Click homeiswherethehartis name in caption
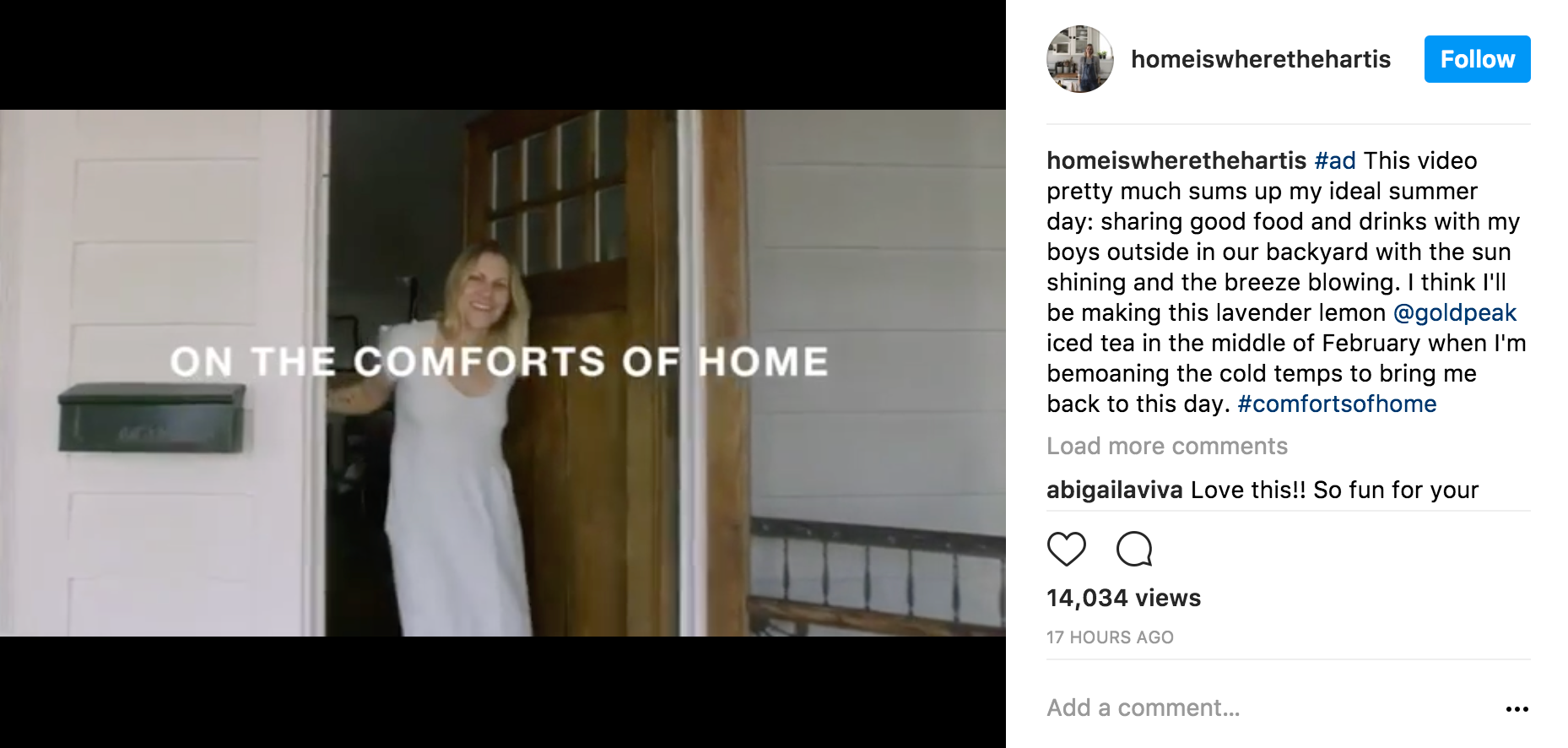This screenshot has width=1568, height=748. pos(1176,160)
